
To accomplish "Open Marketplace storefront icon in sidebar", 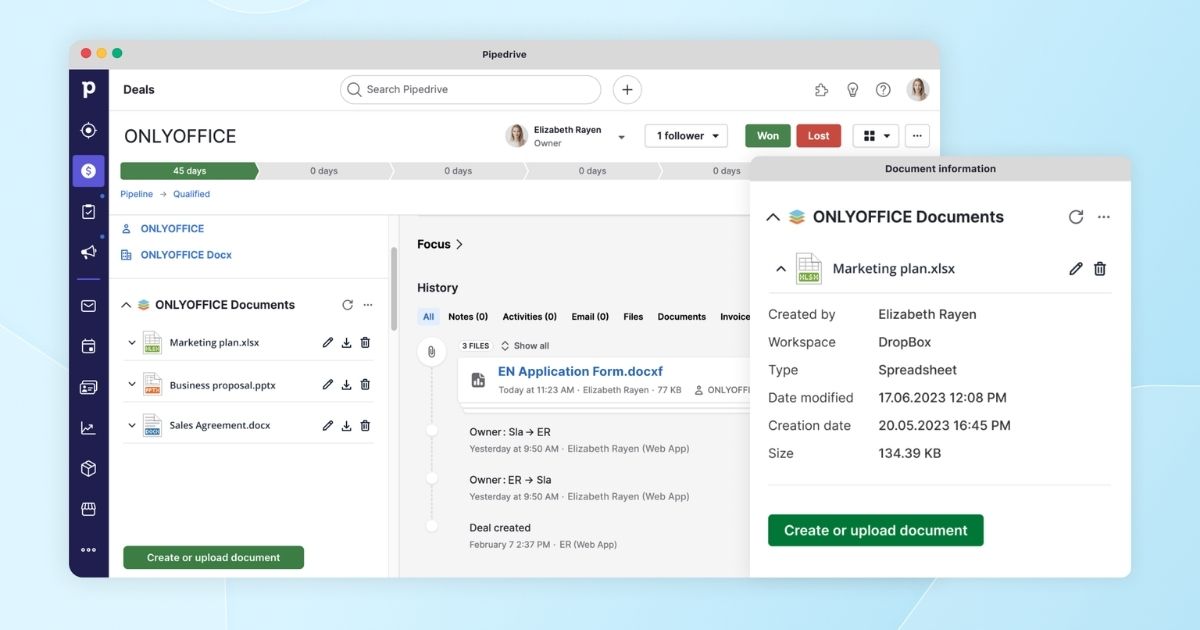I will 88,509.
